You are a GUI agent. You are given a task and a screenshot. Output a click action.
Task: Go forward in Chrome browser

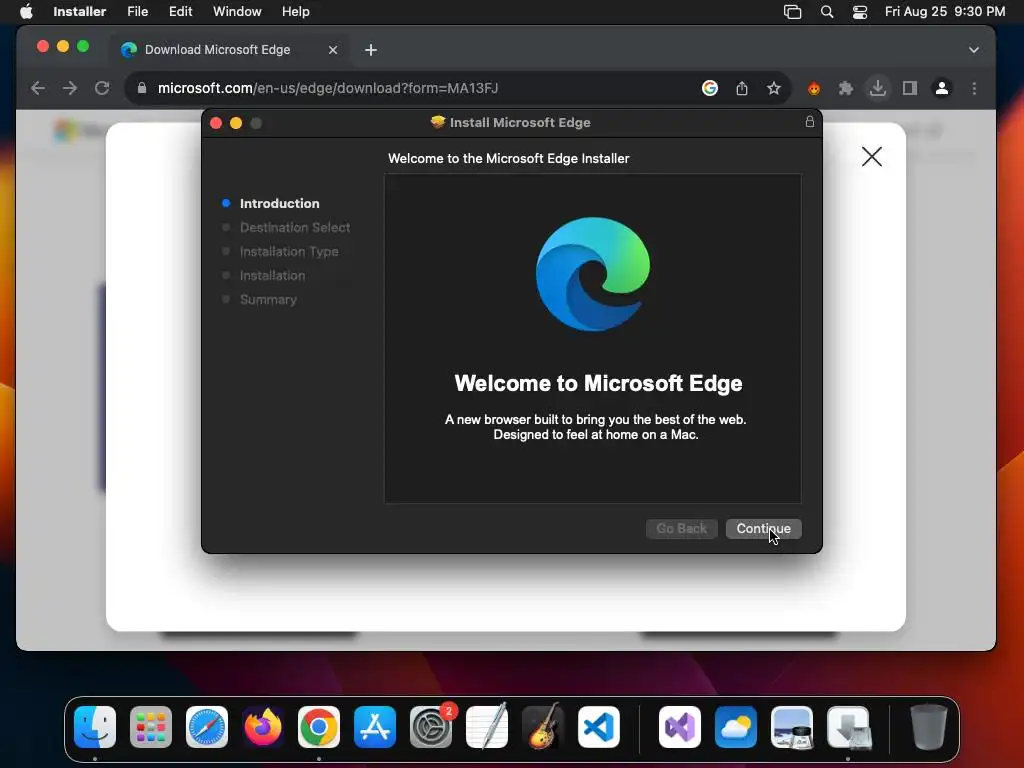pos(70,88)
